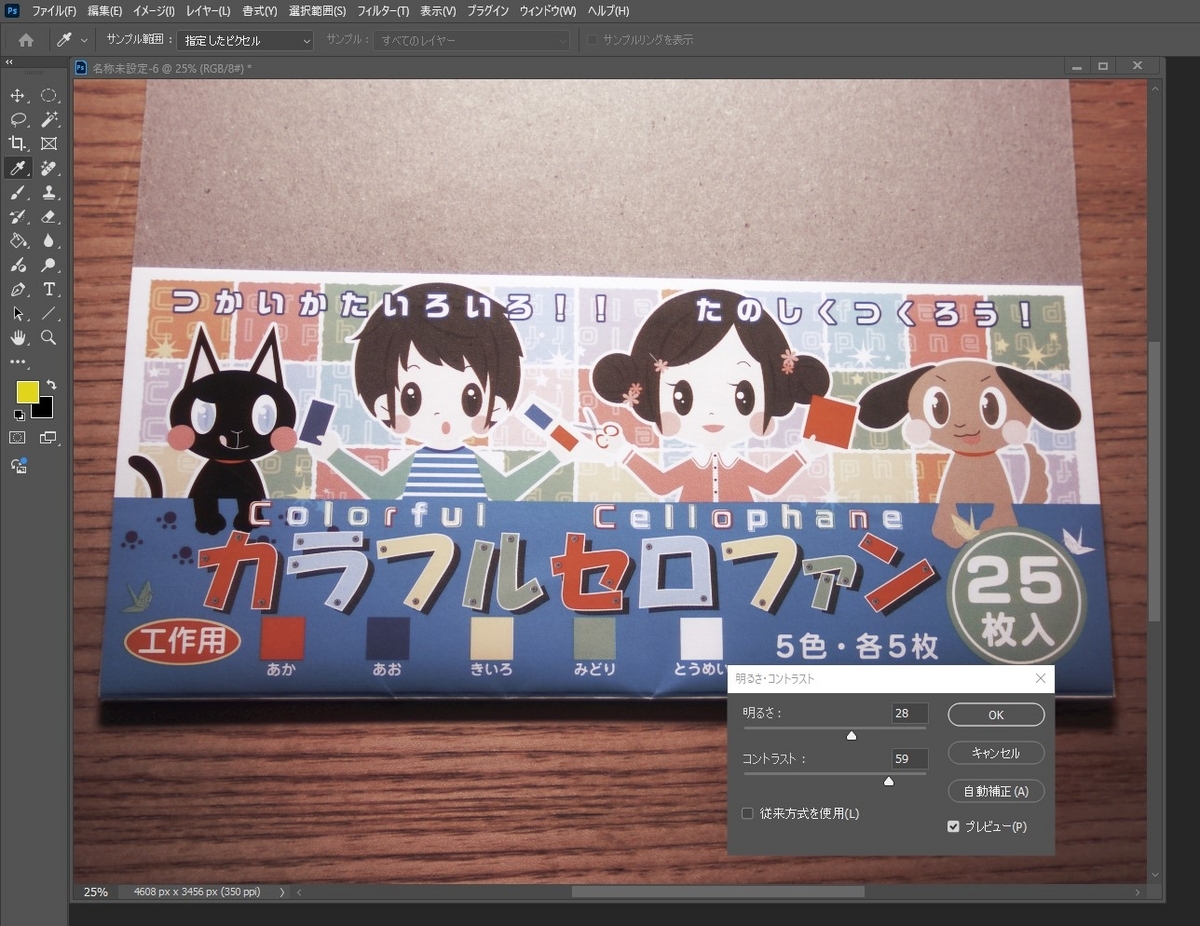Select the Eraser tool
This screenshot has height=926, width=1200.
pyautogui.click(x=49, y=217)
